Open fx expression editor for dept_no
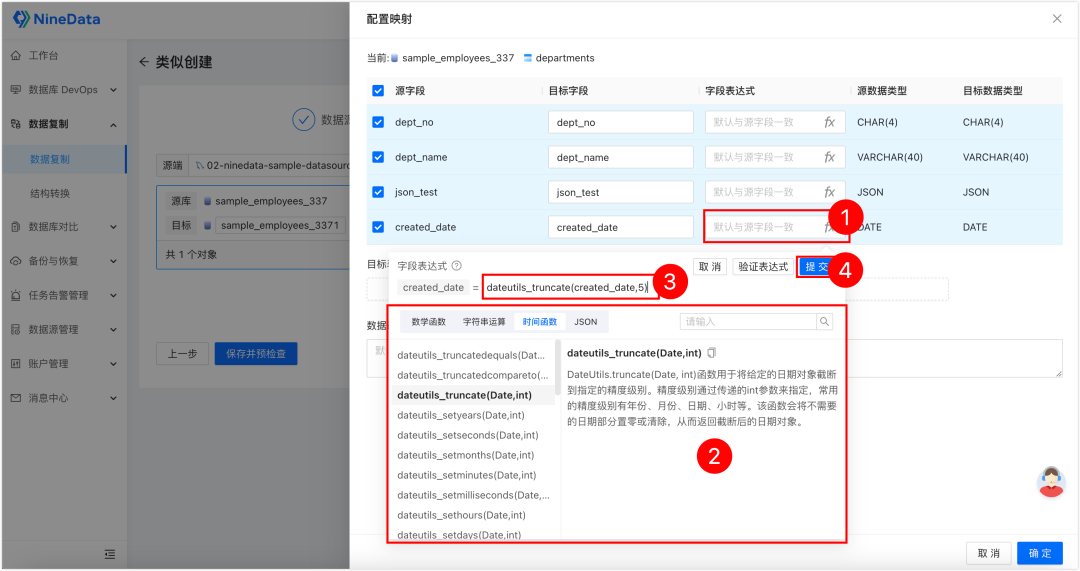 pos(829,122)
